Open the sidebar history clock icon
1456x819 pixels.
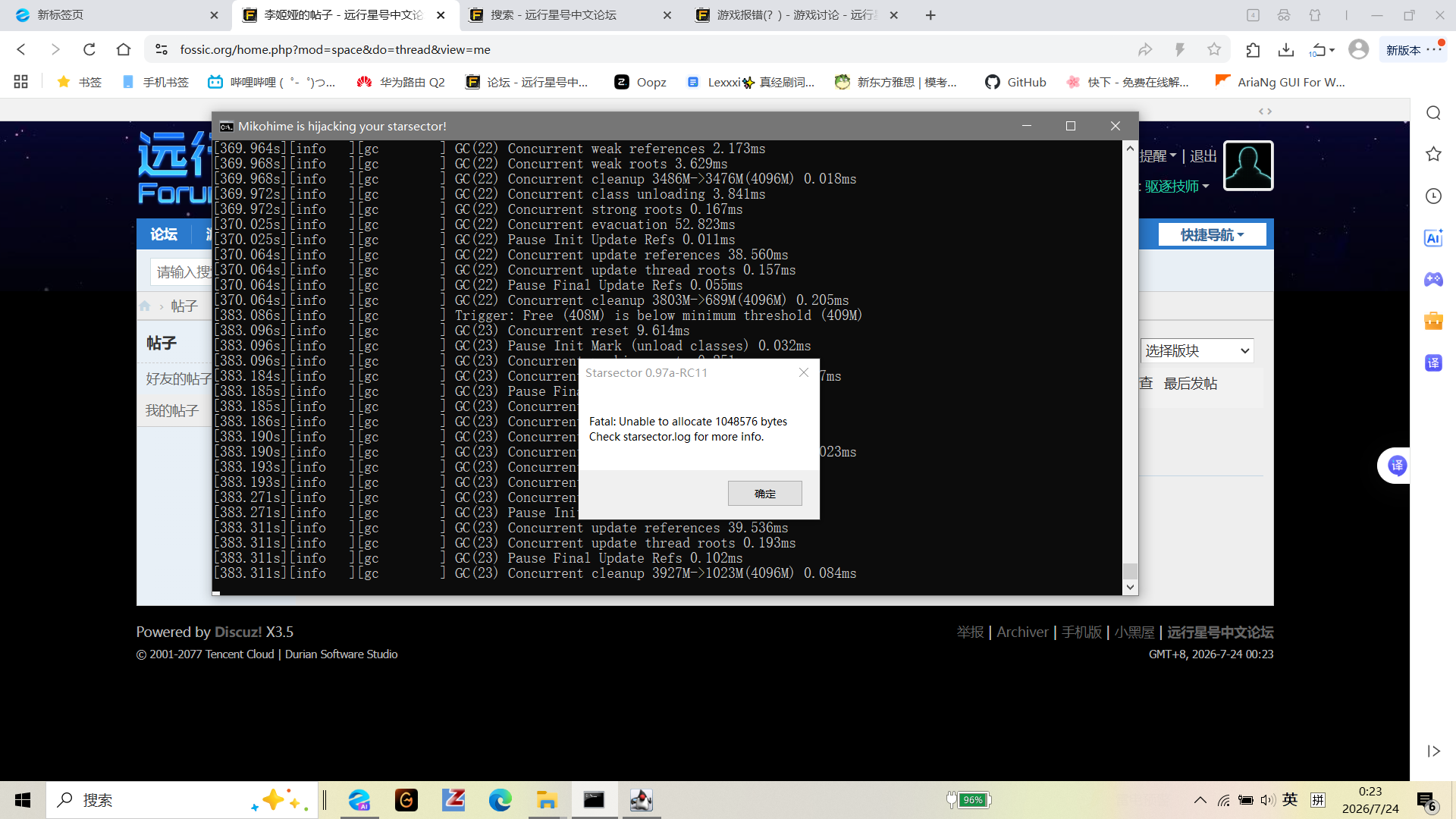tap(1433, 196)
